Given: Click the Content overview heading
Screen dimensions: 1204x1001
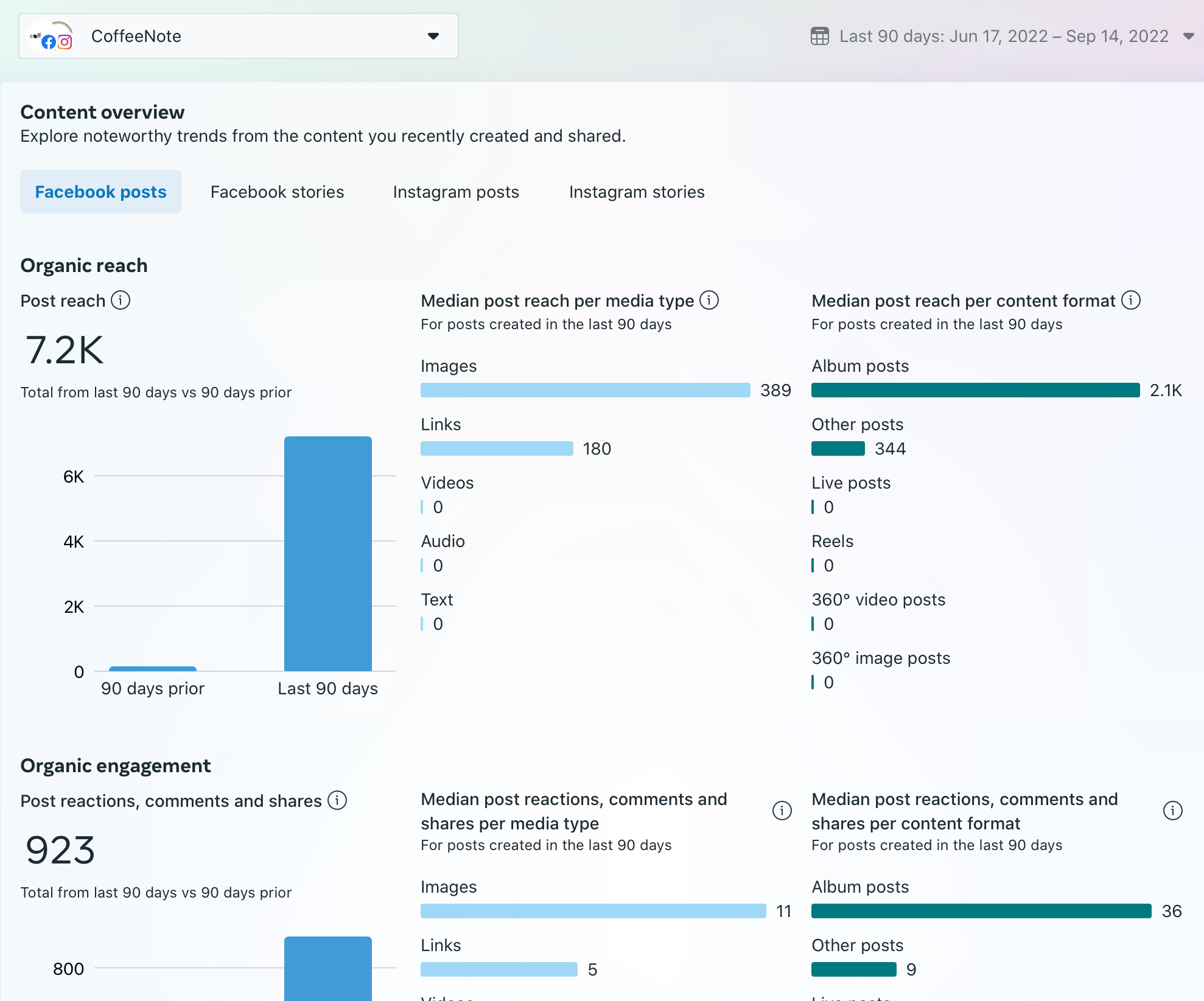Looking at the screenshot, I should pyautogui.click(x=102, y=112).
